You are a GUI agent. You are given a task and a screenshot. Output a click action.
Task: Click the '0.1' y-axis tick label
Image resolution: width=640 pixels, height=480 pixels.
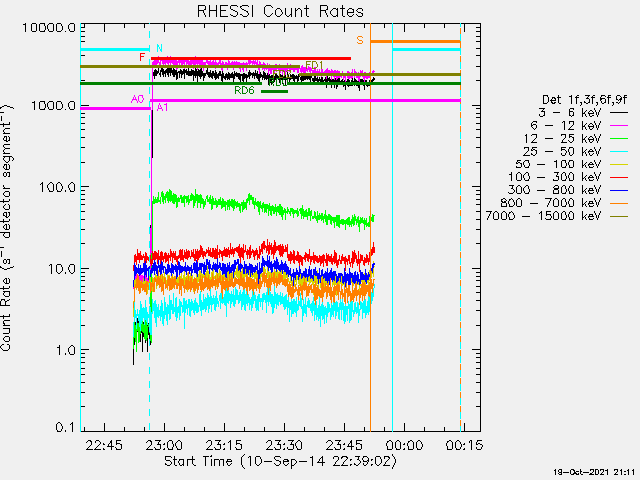click(65, 427)
